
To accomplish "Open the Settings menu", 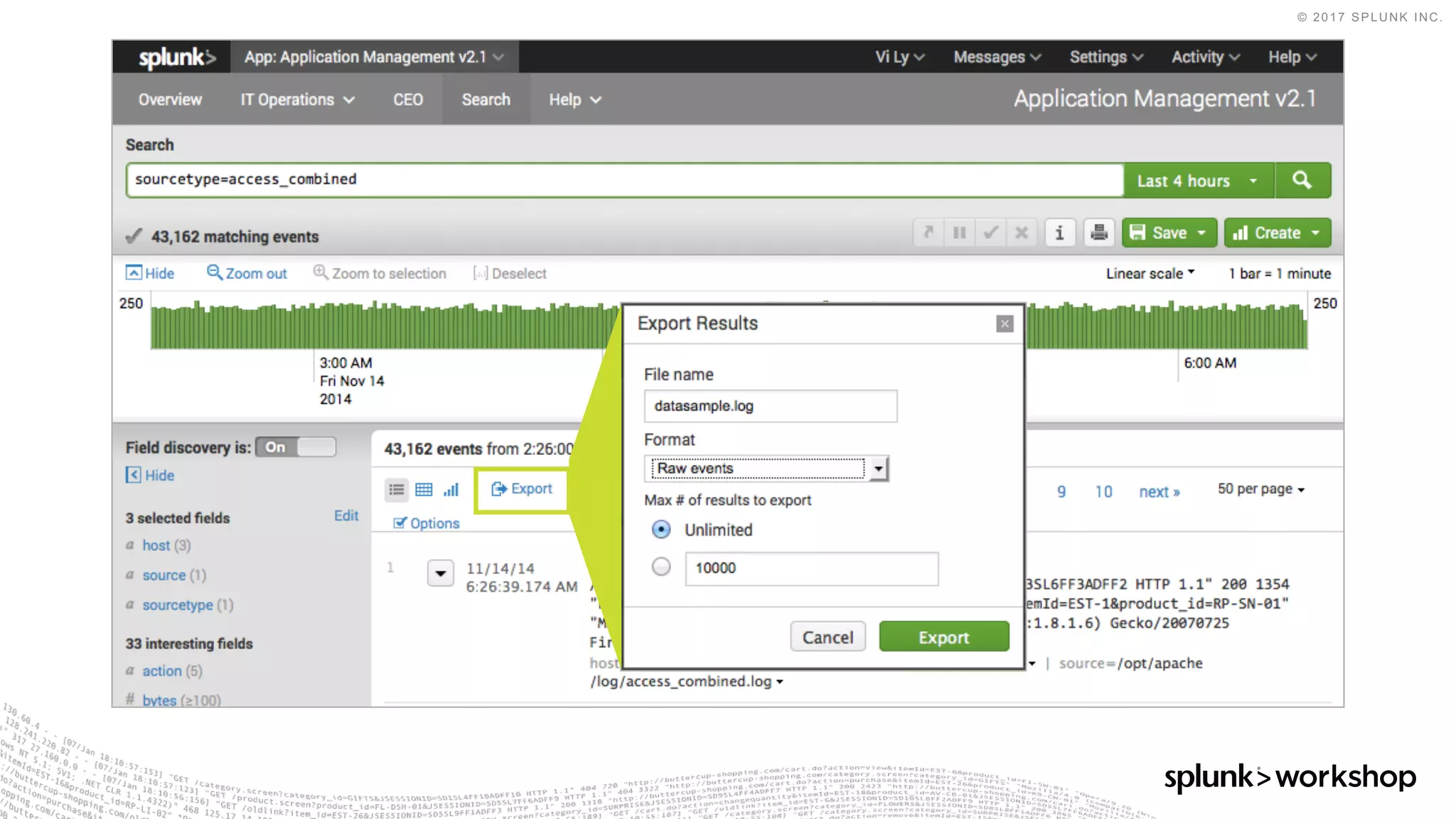I will pos(1106,57).
